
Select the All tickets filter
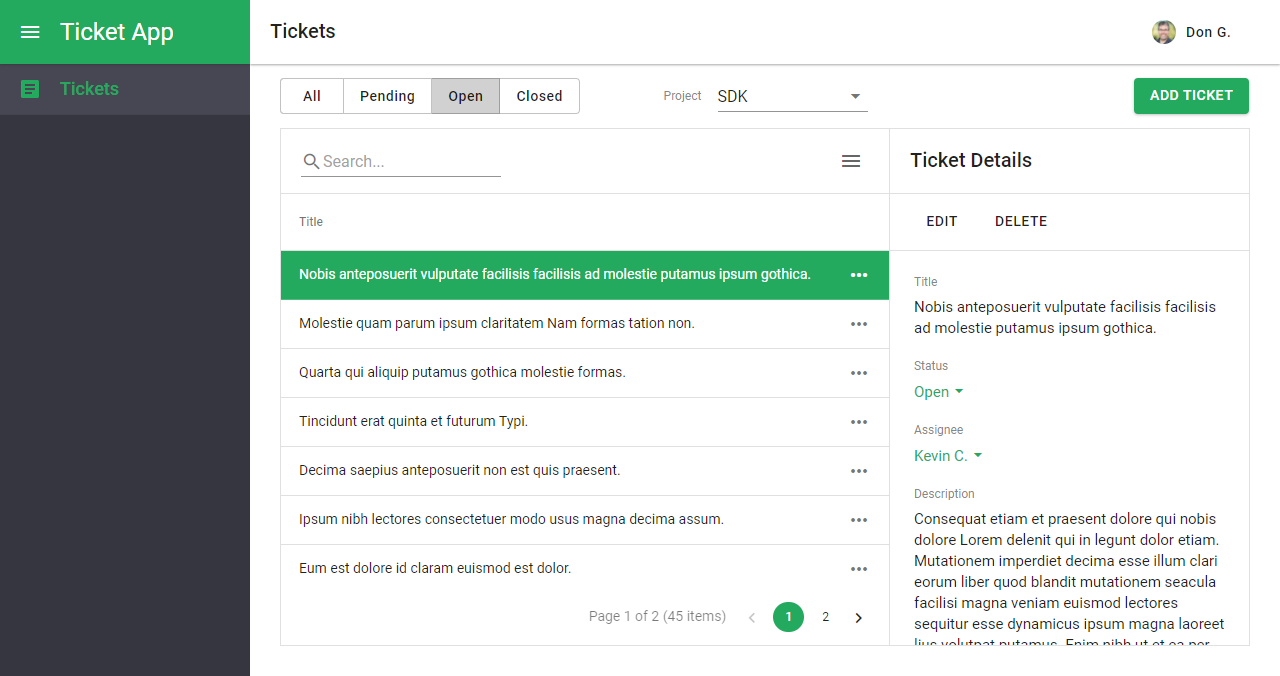[x=311, y=96]
